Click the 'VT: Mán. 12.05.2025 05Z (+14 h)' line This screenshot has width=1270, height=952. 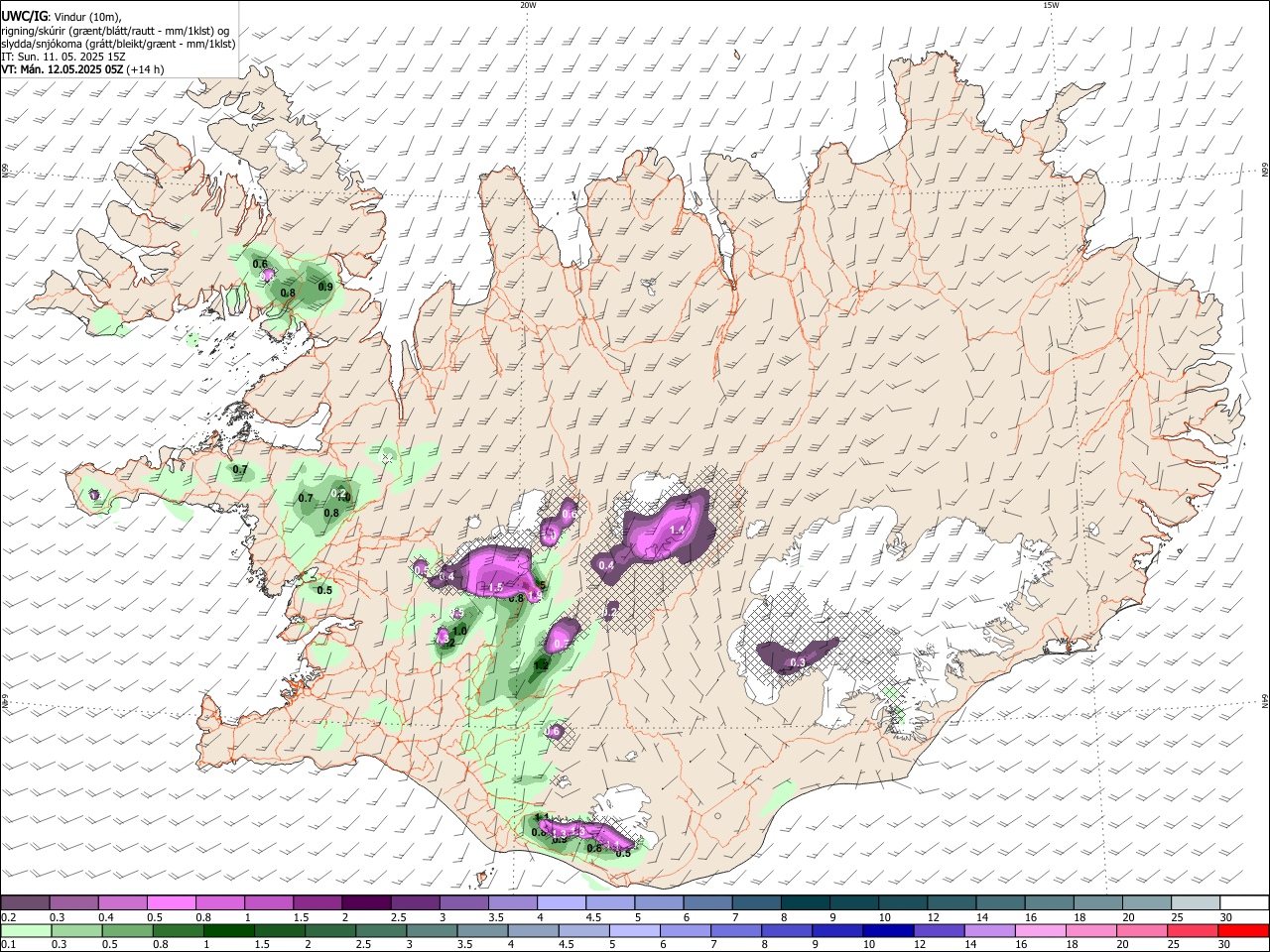pos(83,69)
